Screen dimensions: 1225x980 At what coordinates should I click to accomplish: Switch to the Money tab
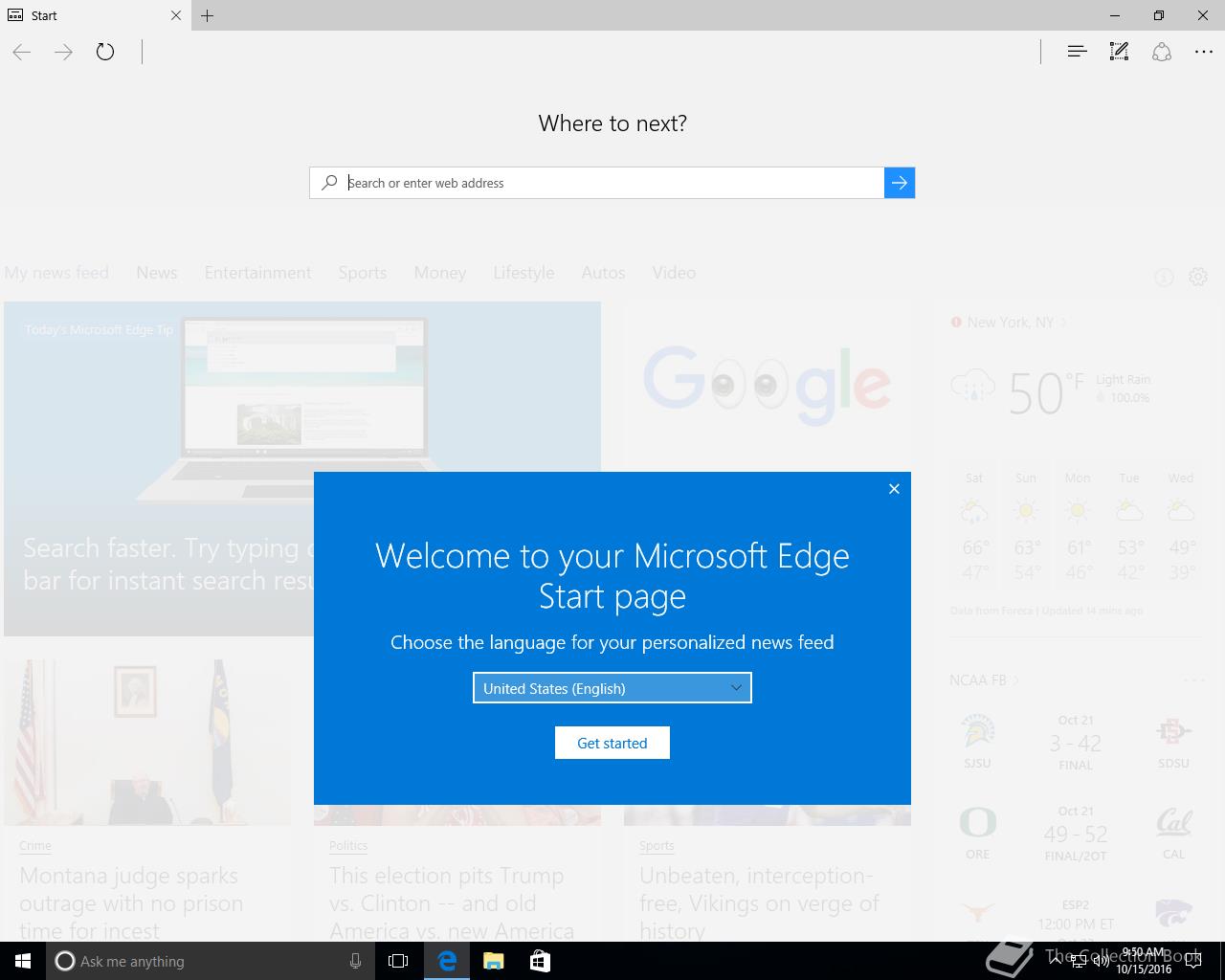[x=440, y=273]
